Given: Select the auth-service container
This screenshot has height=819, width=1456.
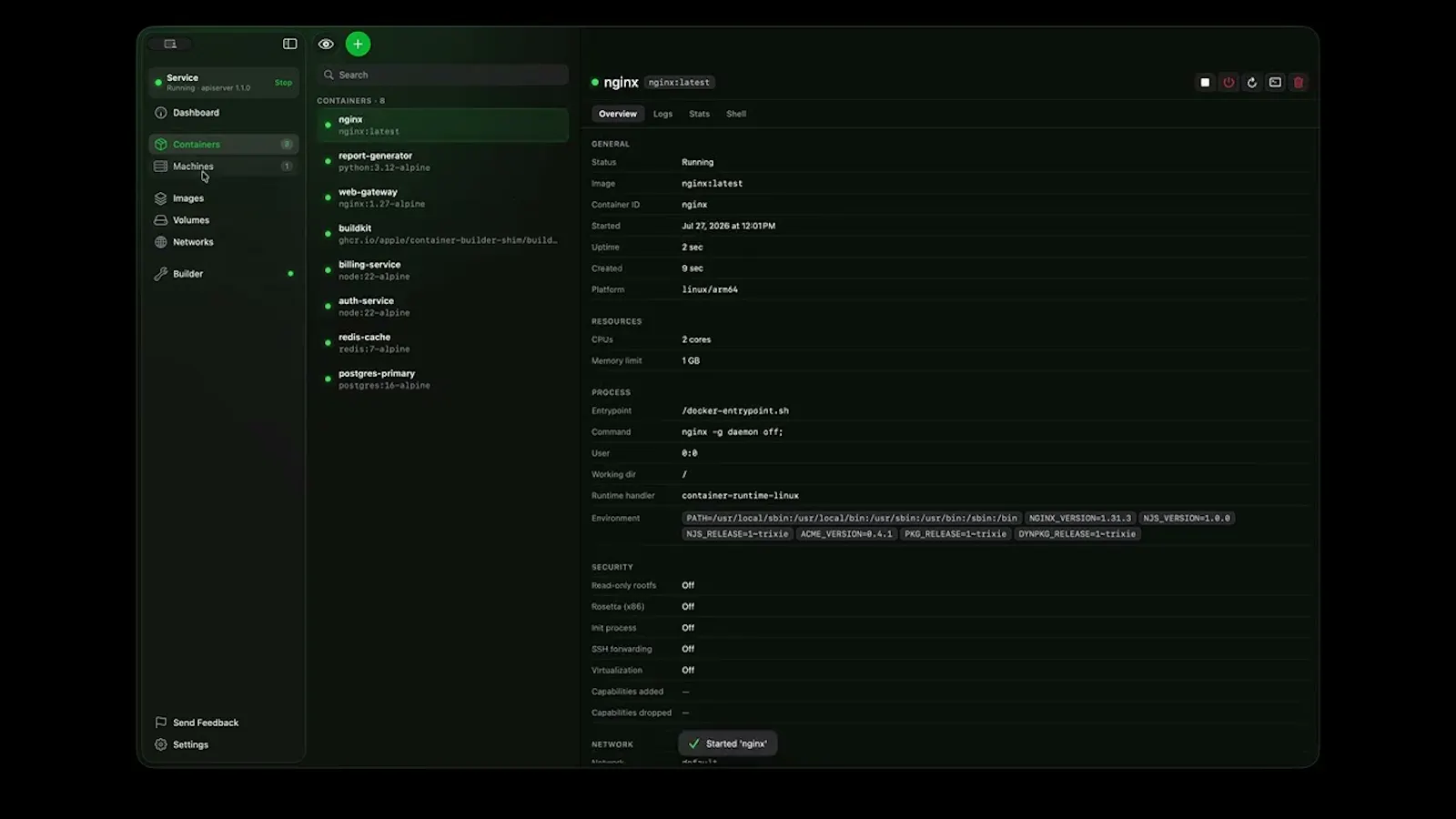Looking at the screenshot, I should click(x=443, y=307).
